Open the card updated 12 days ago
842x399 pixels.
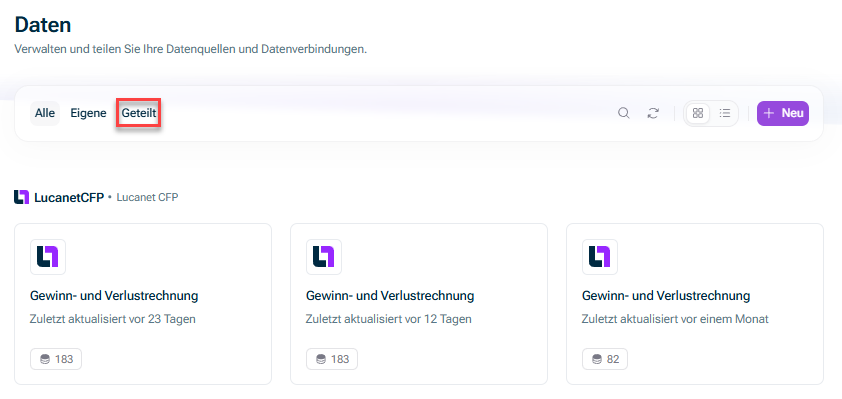coord(419,304)
